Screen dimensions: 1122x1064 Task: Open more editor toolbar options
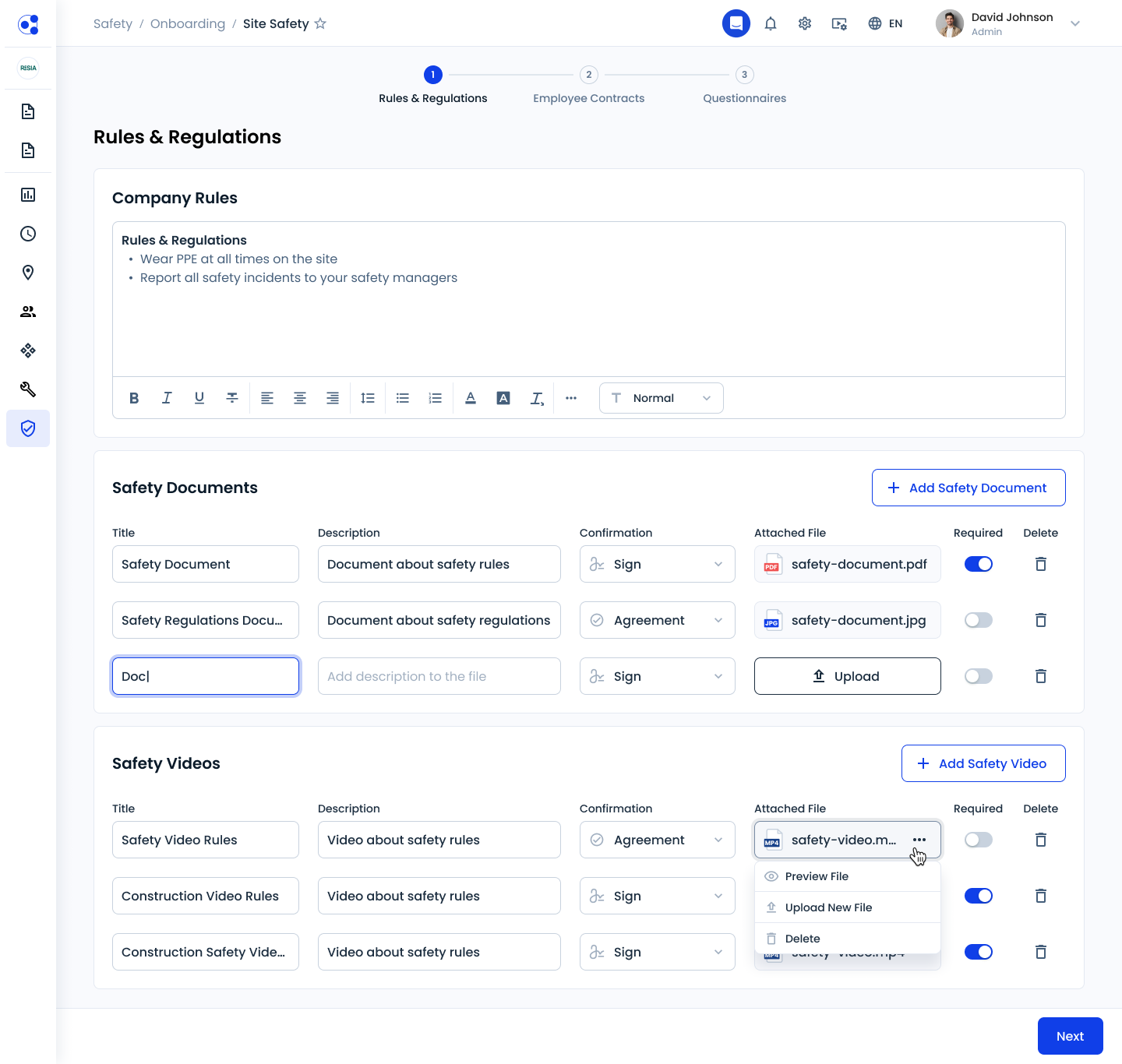[x=571, y=398]
